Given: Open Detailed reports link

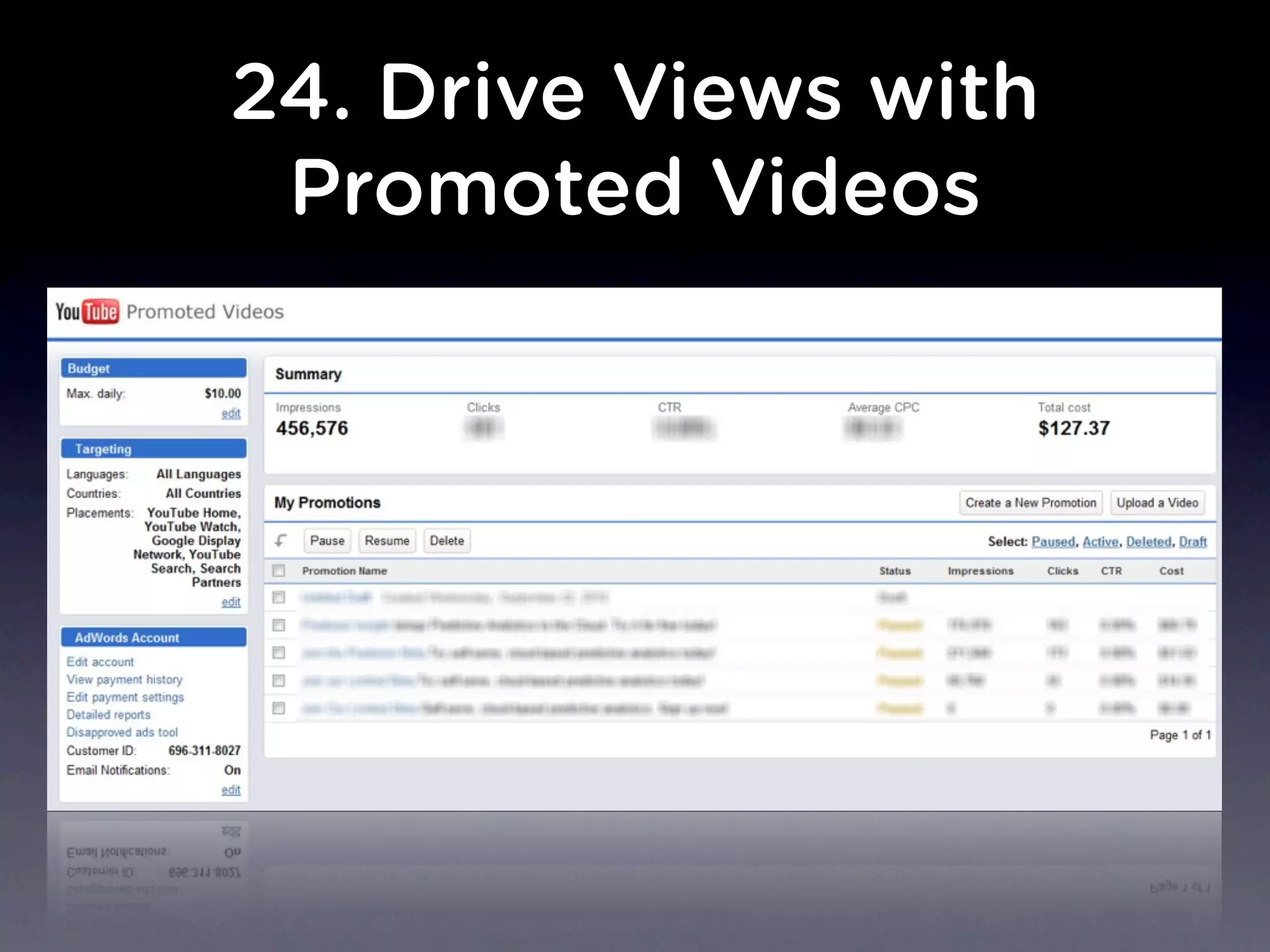Looking at the screenshot, I should (109, 715).
